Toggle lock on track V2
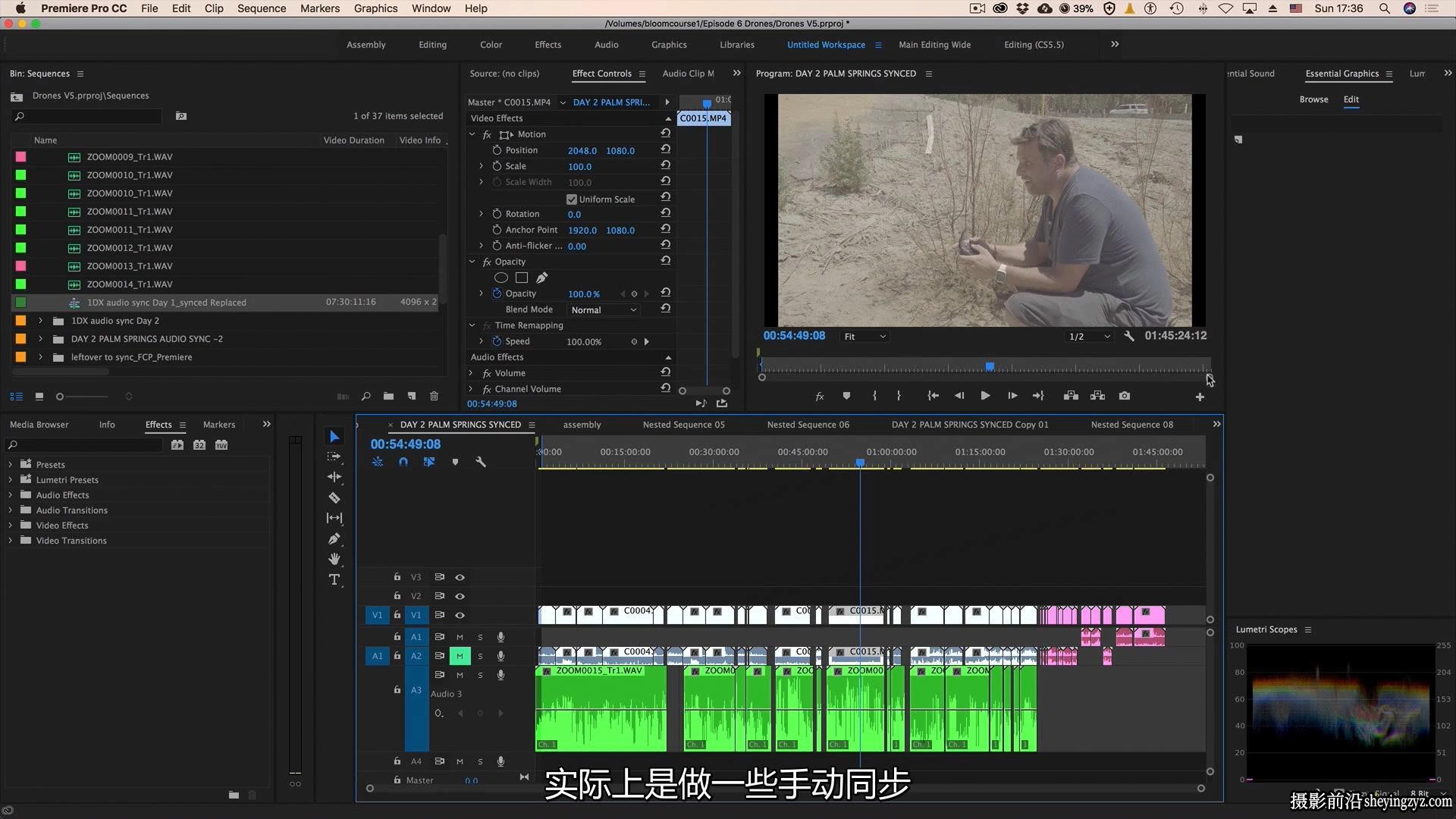Viewport: 1456px width, 819px height. pos(397,596)
